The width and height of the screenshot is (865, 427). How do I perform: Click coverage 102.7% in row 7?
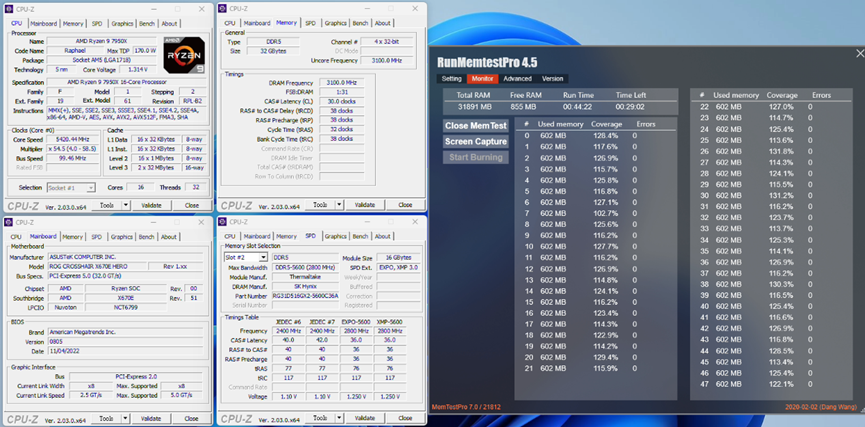(605, 214)
